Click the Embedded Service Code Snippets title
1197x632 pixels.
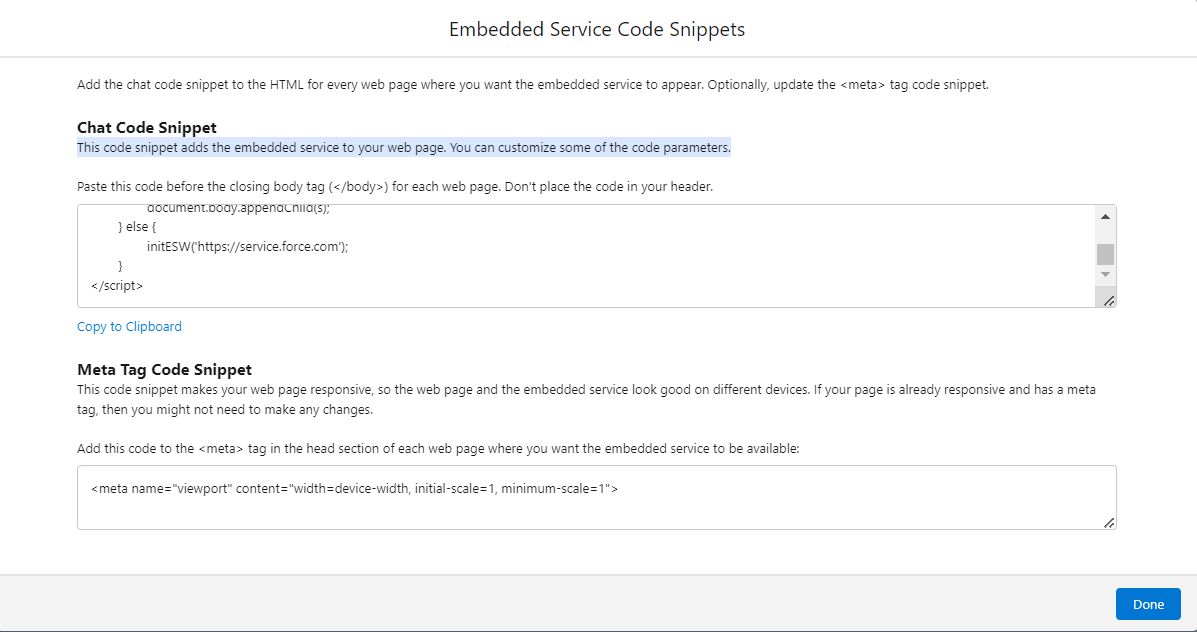pyautogui.click(x=597, y=29)
